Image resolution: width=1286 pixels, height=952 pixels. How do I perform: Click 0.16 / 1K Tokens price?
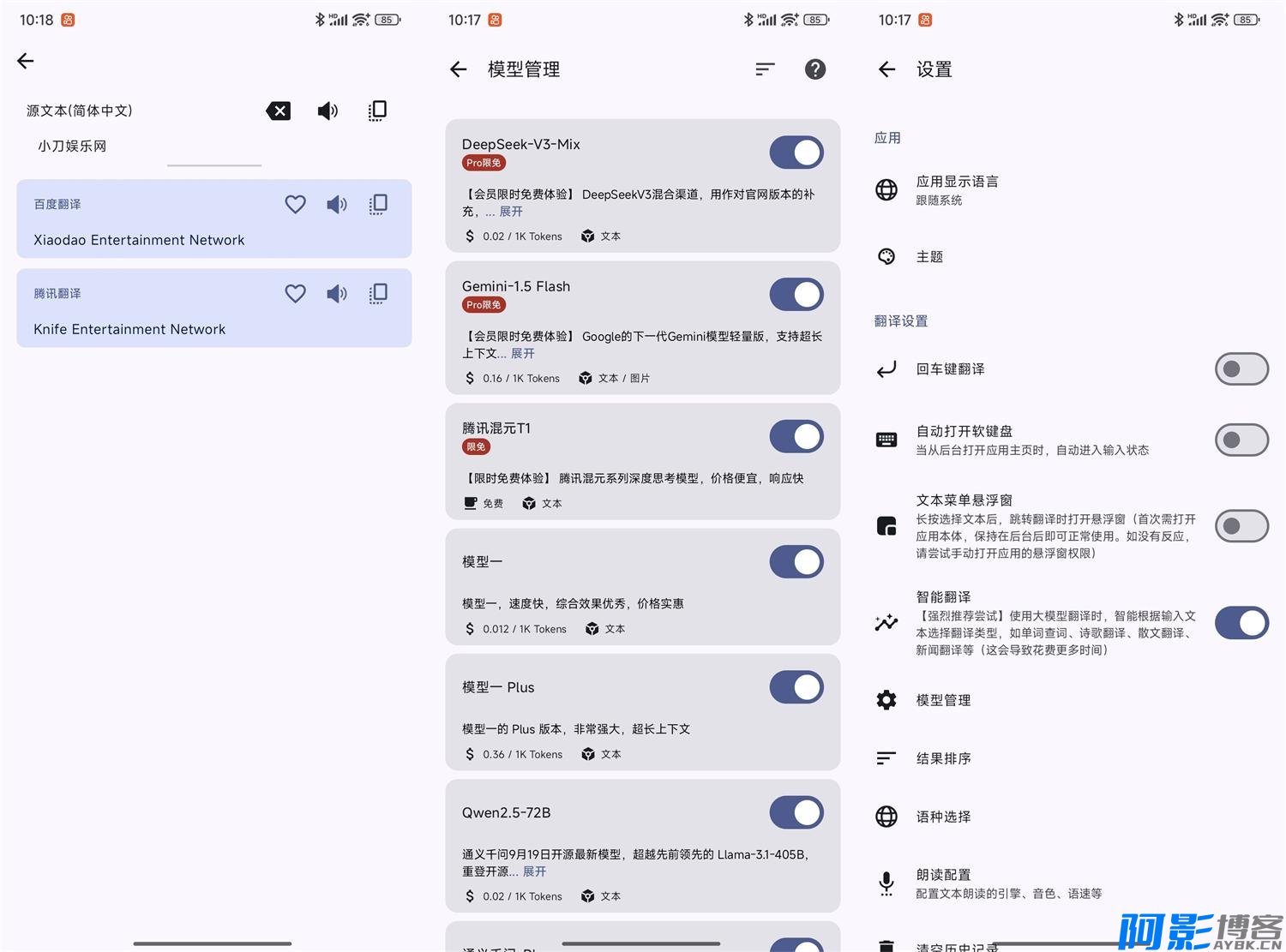pos(520,379)
